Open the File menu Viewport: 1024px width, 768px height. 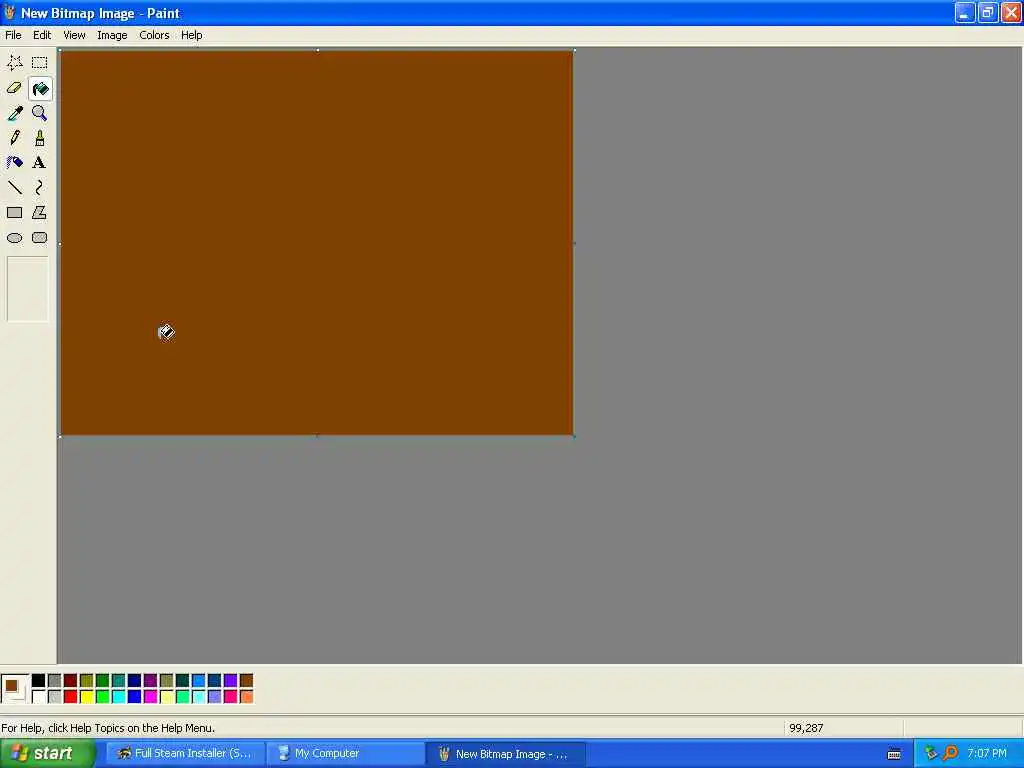pos(13,35)
